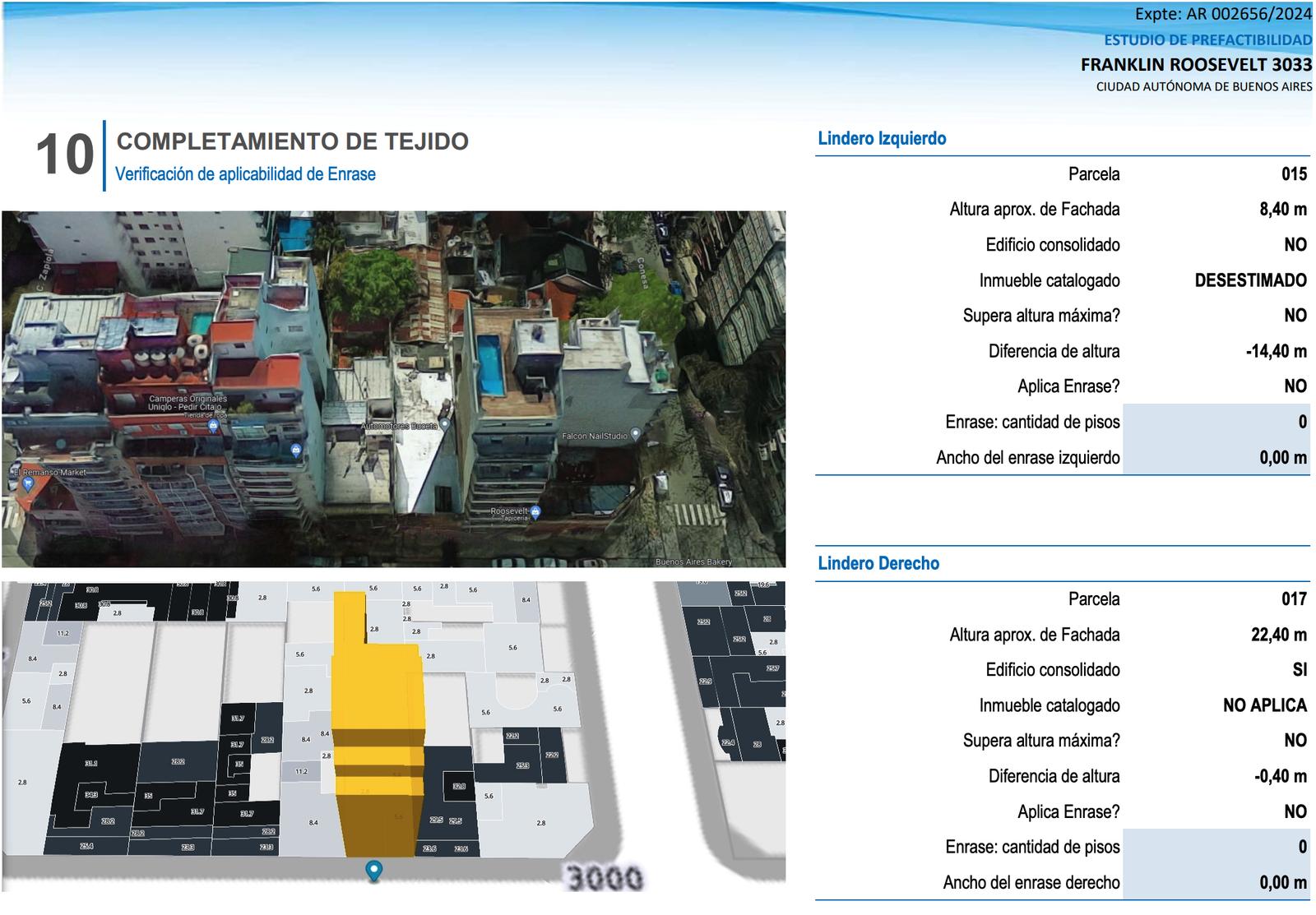Click 'Supera altura máxima?' label under Lindero Derecho
The height and width of the screenshot is (915, 1316).
pyautogui.click(x=1041, y=741)
